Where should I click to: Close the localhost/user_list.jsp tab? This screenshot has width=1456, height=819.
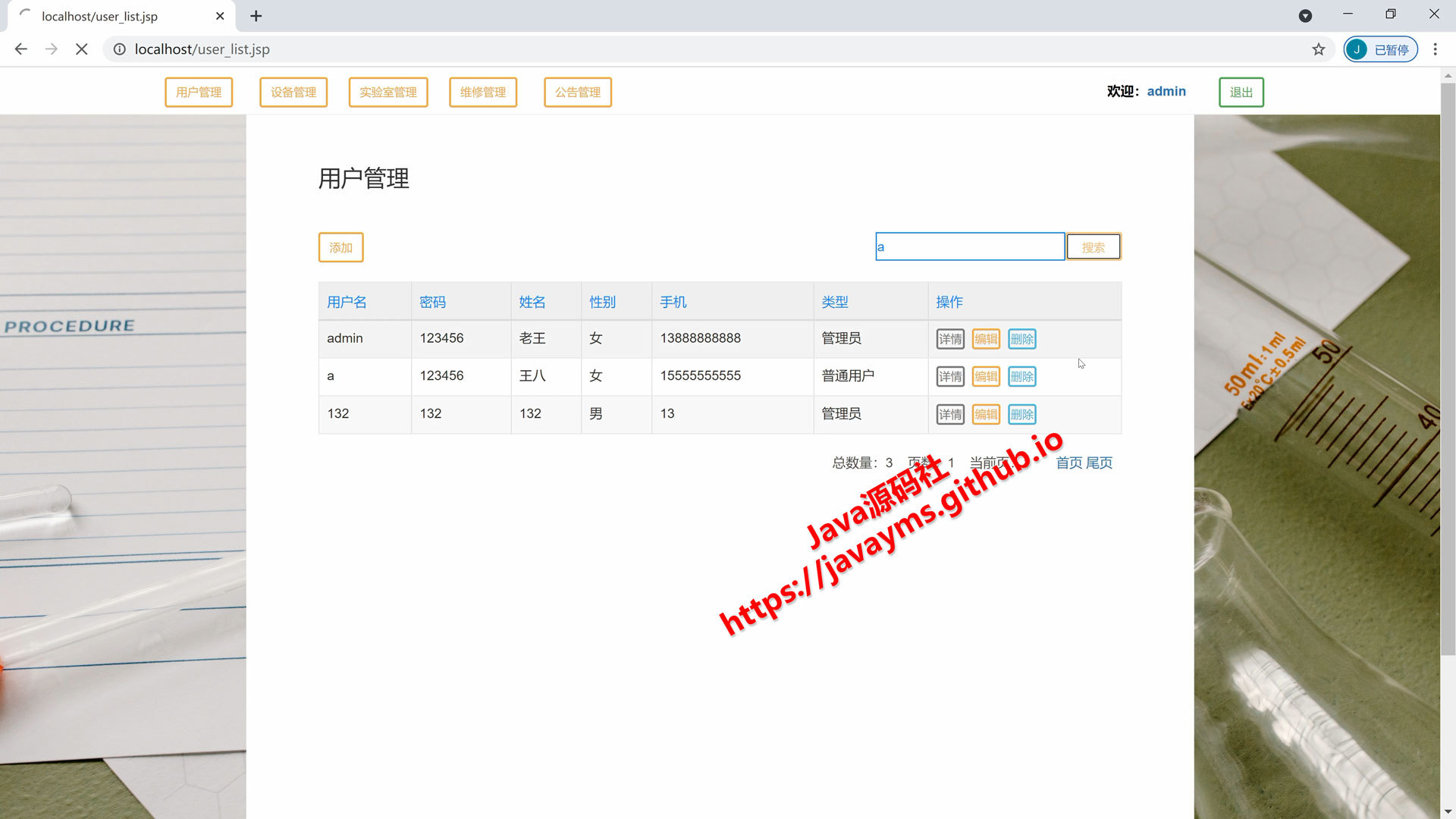point(220,16)
